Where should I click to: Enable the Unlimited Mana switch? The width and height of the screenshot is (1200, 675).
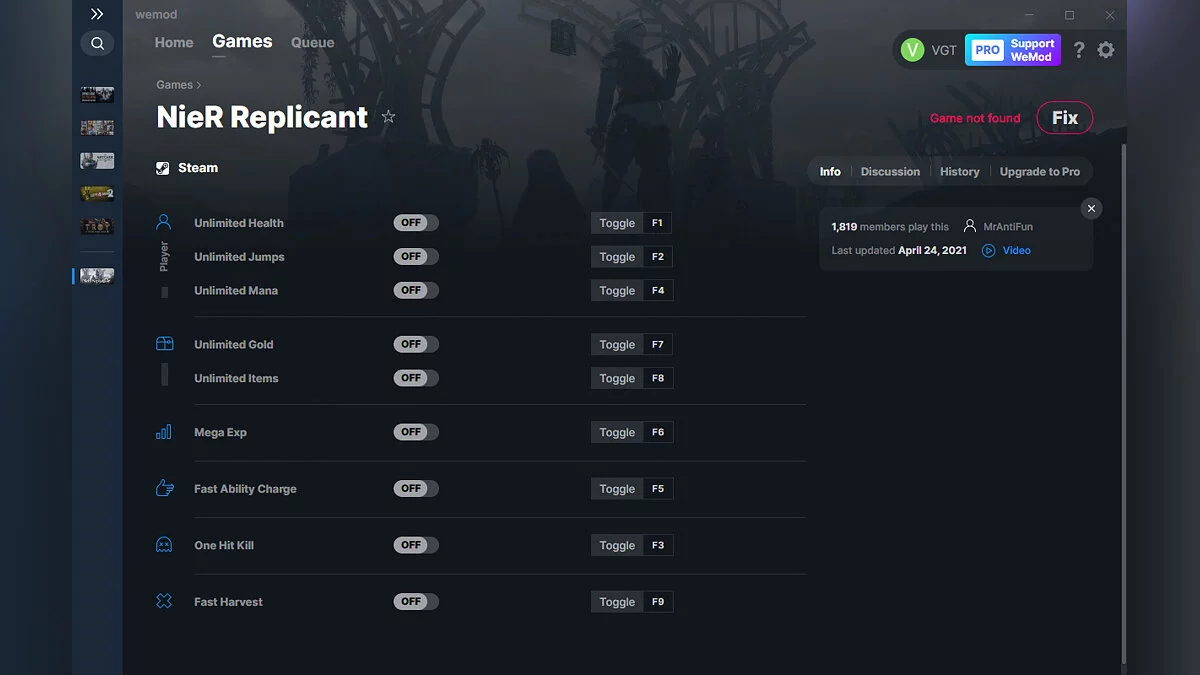click(416, 290)
